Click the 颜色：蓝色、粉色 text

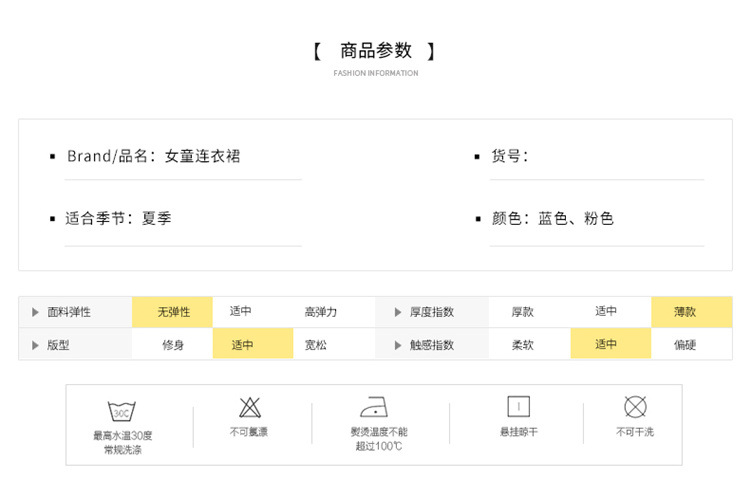pos(552,218)
